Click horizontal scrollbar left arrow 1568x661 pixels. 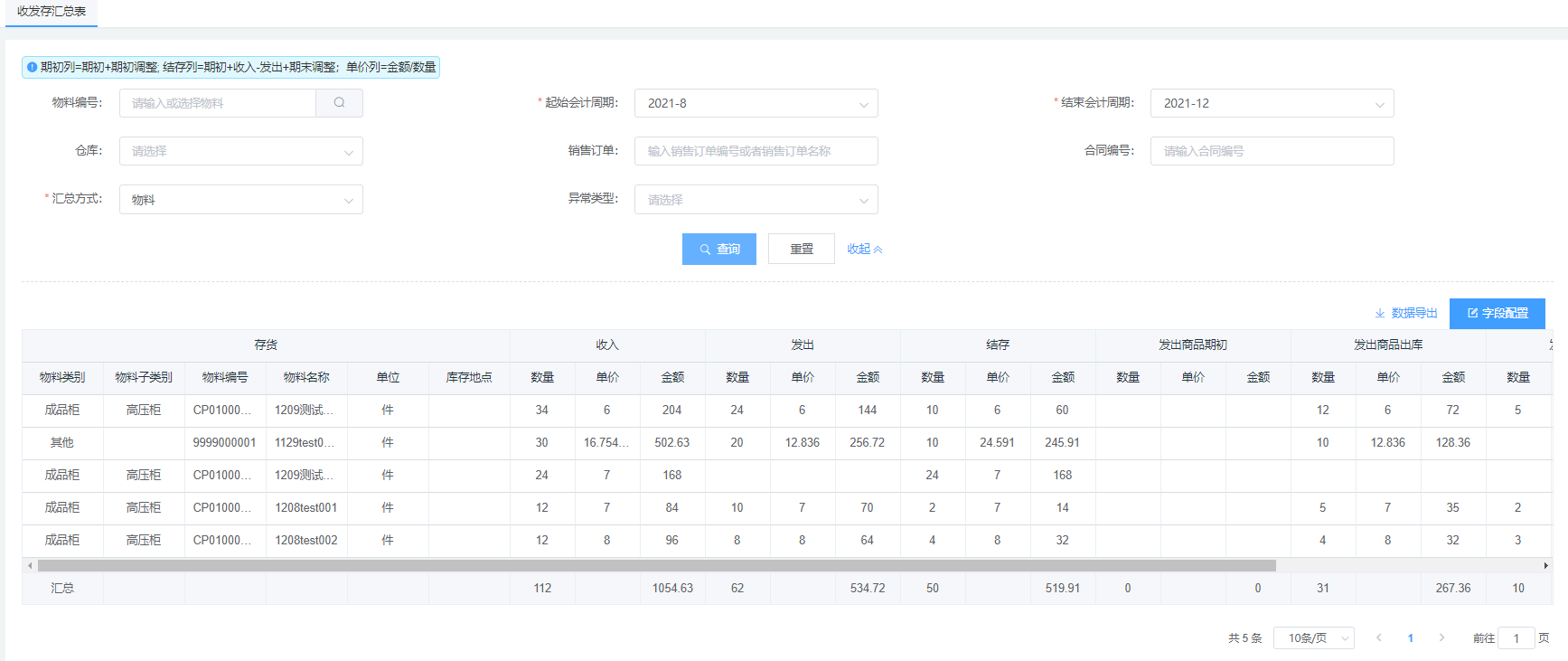30,566
